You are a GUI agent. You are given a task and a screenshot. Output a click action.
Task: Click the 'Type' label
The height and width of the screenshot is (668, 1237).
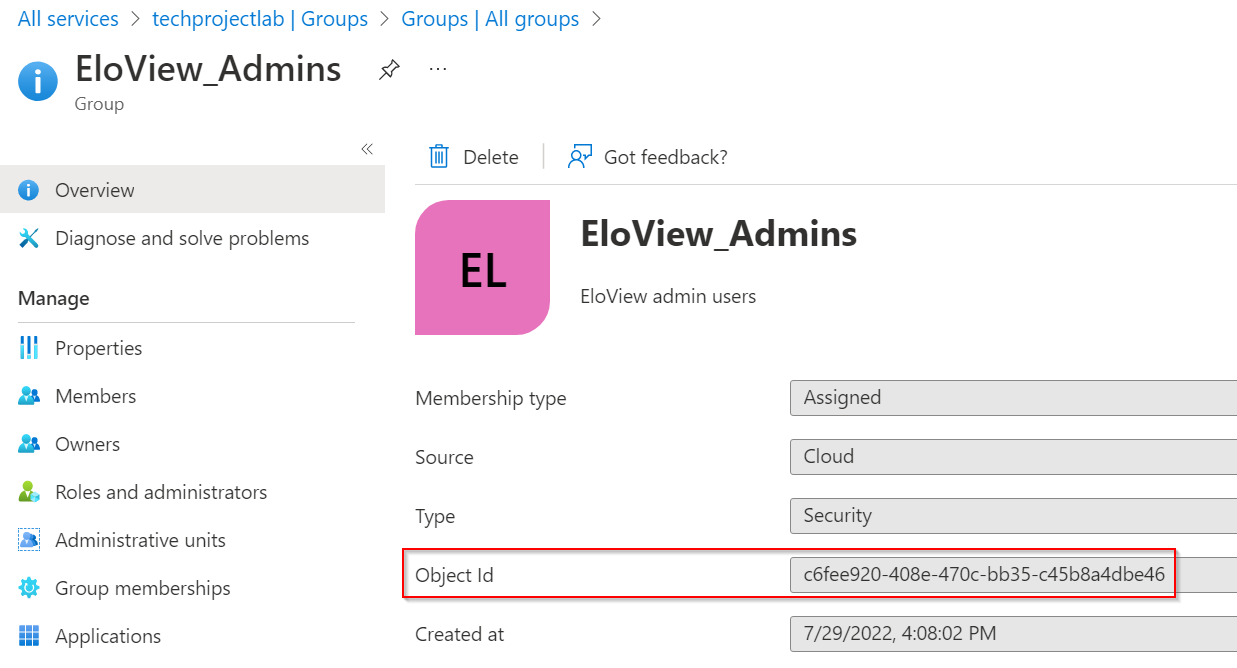(x=435, y=517)
